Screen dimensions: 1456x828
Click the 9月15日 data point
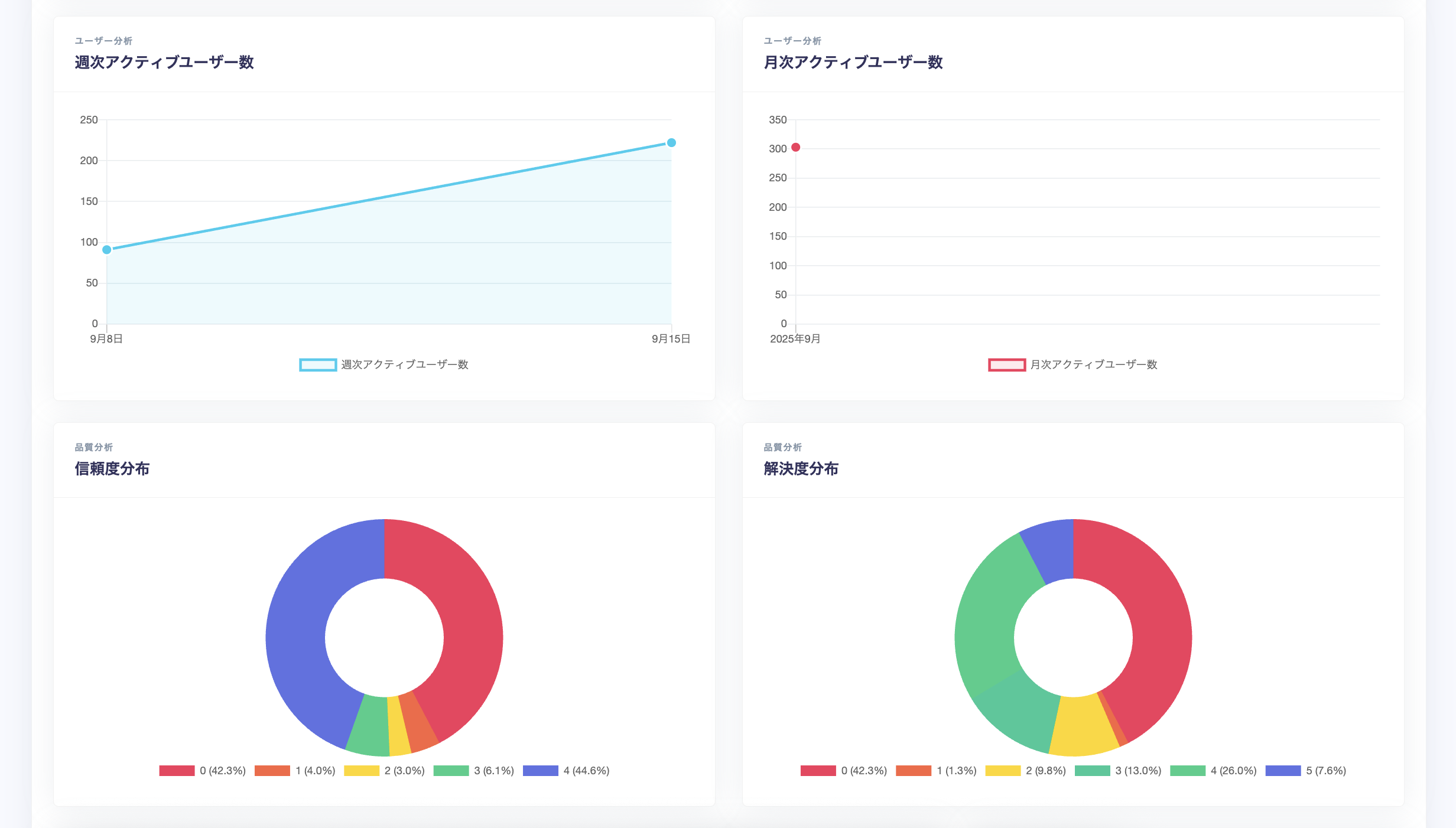click(671, 143)
